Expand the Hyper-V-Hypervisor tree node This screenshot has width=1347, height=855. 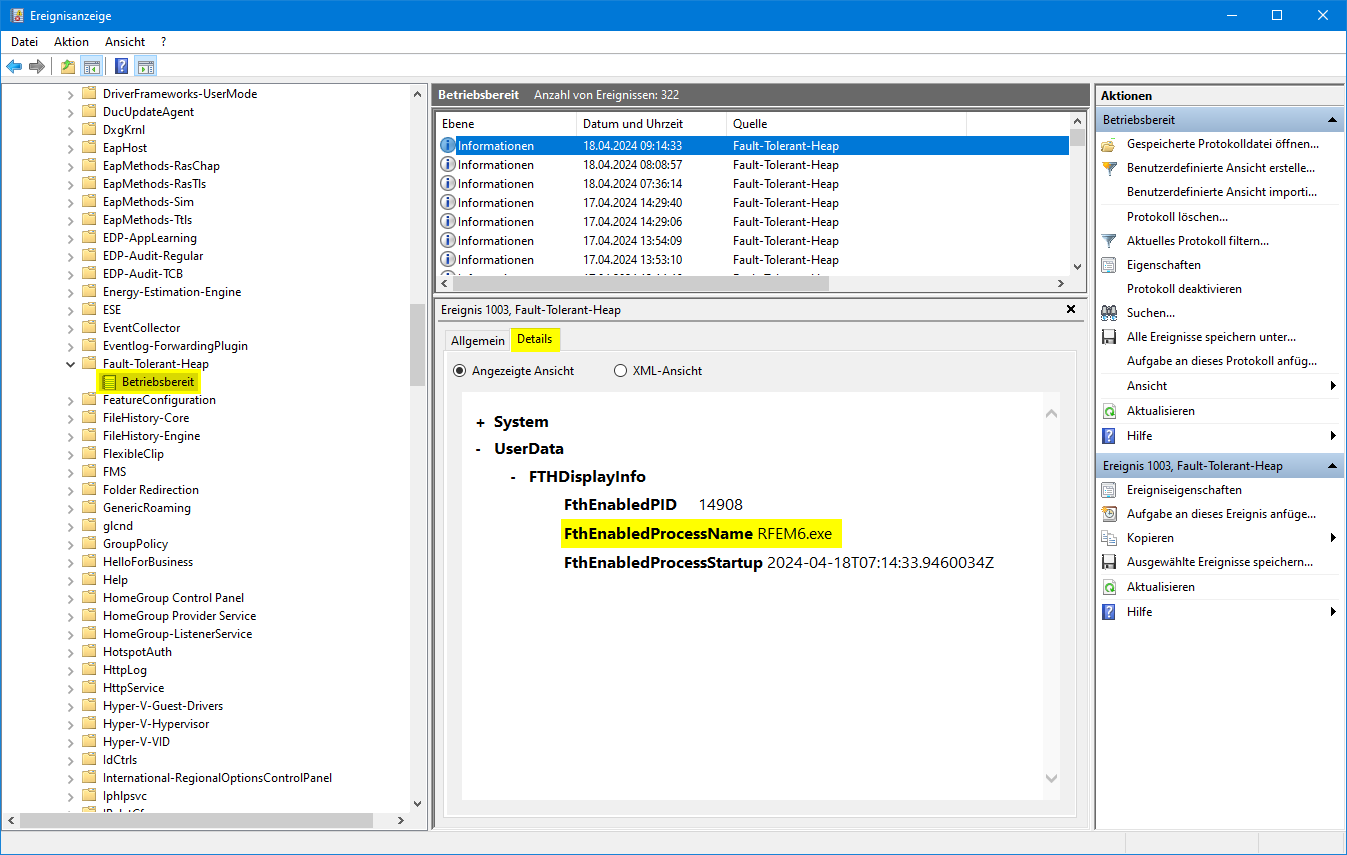pos(70,724)
